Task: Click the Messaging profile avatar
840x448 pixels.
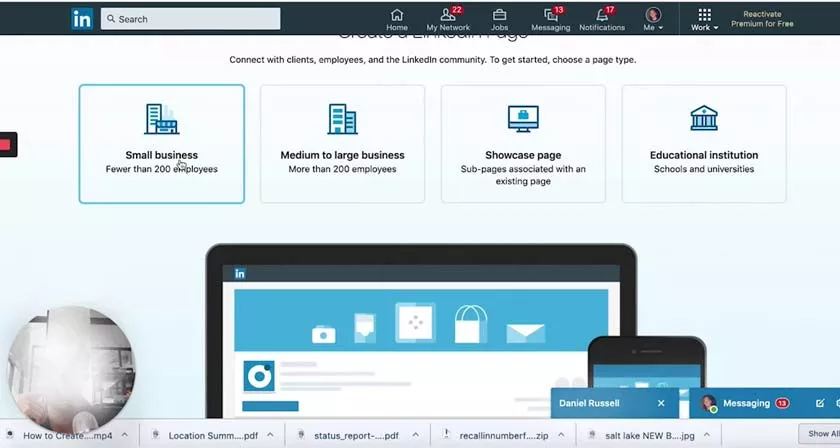Action: click(x=709, y=403)
